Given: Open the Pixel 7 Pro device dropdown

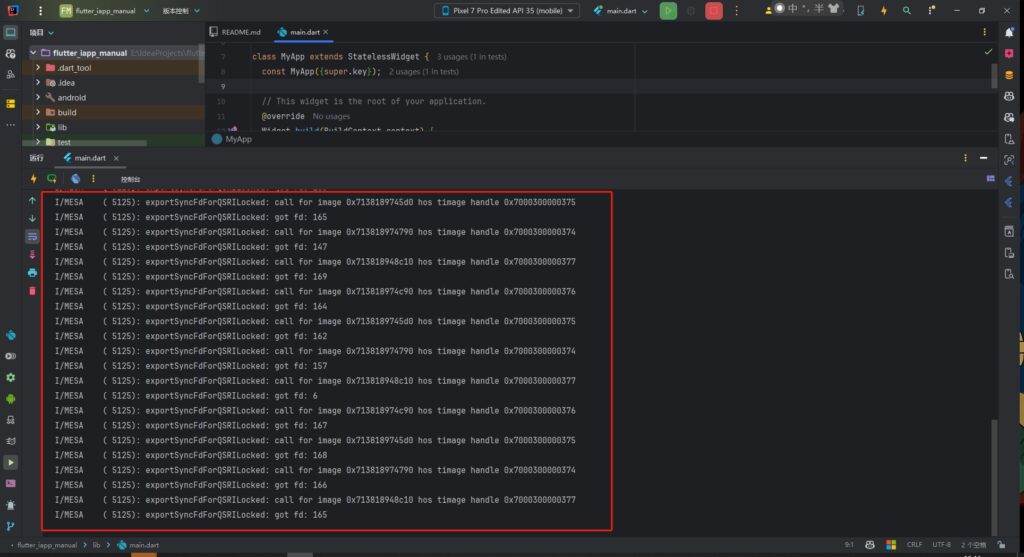Looking at the screenshot, I should pos(507,10).
